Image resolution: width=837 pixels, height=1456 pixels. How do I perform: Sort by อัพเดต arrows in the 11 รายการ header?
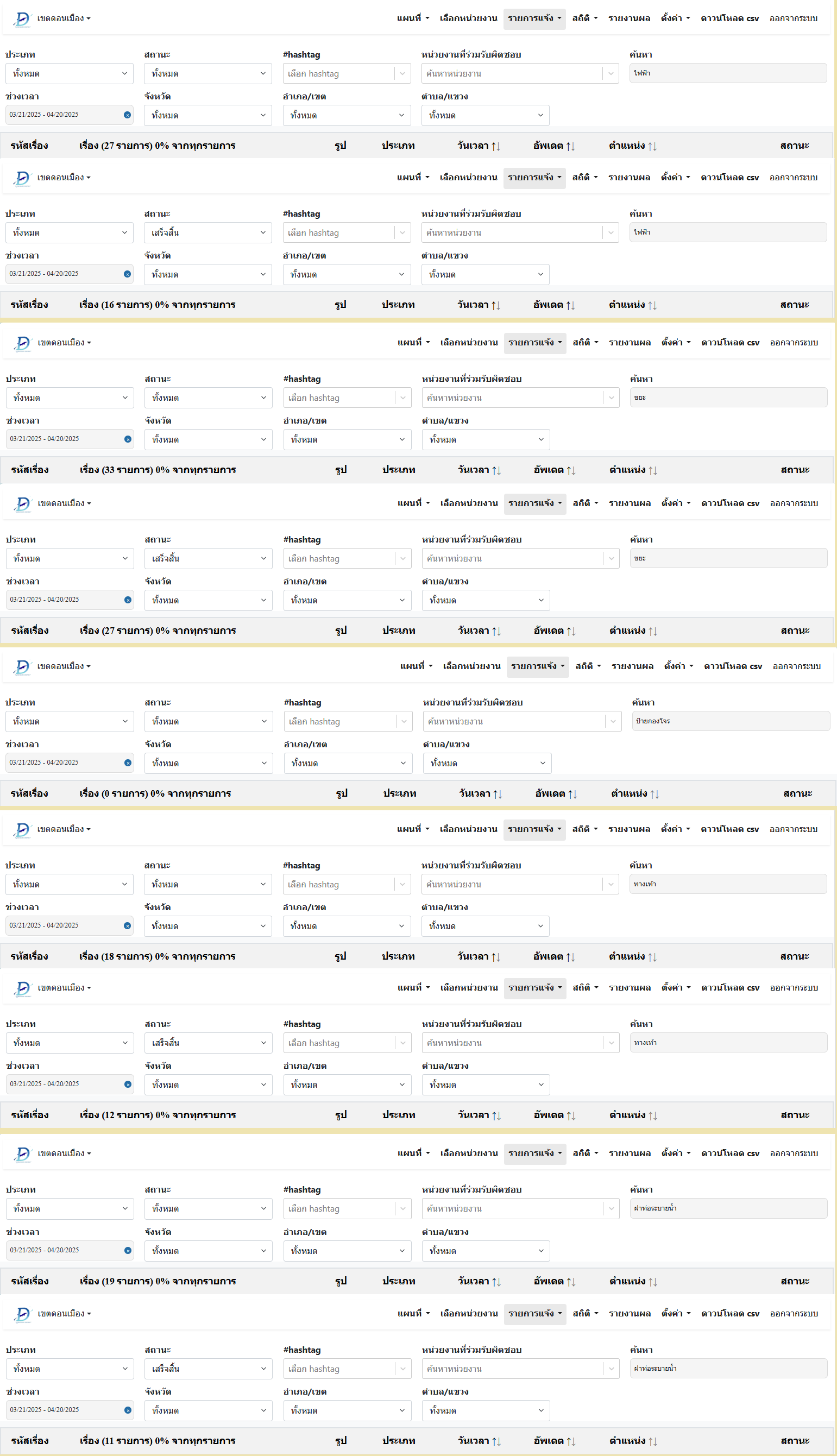coord(571,1441)
